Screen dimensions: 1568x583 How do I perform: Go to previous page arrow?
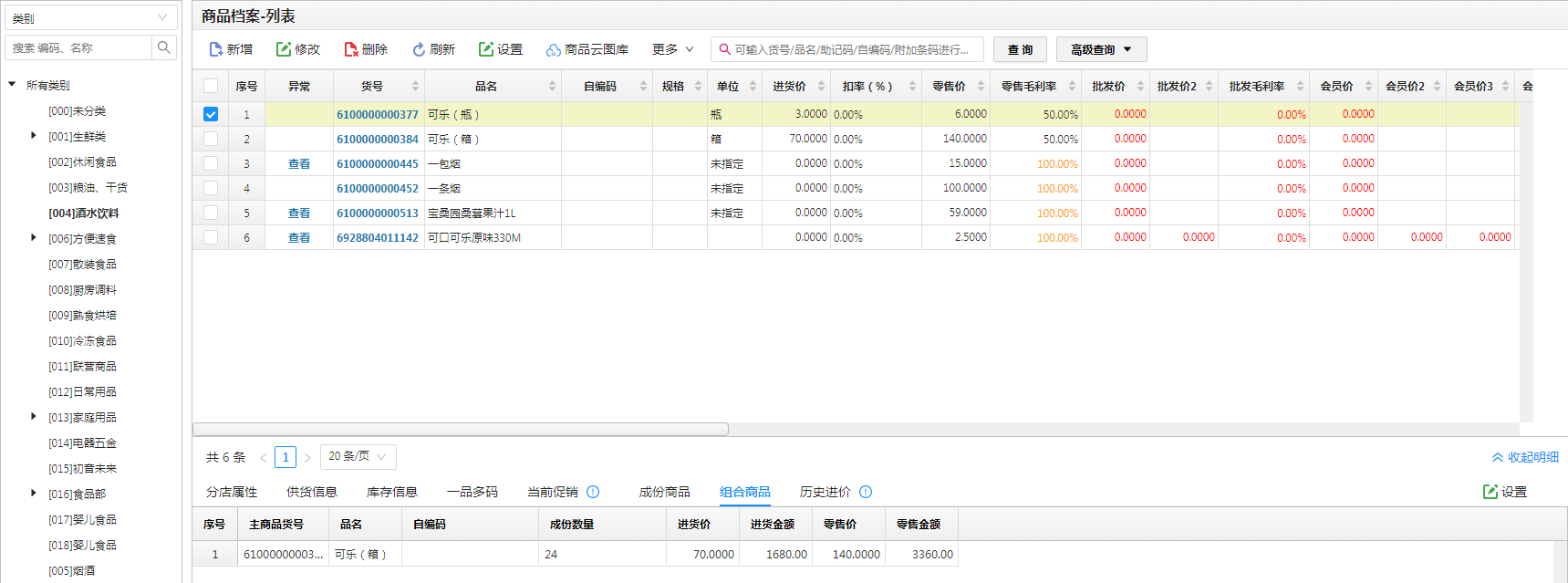coord(264,457)
